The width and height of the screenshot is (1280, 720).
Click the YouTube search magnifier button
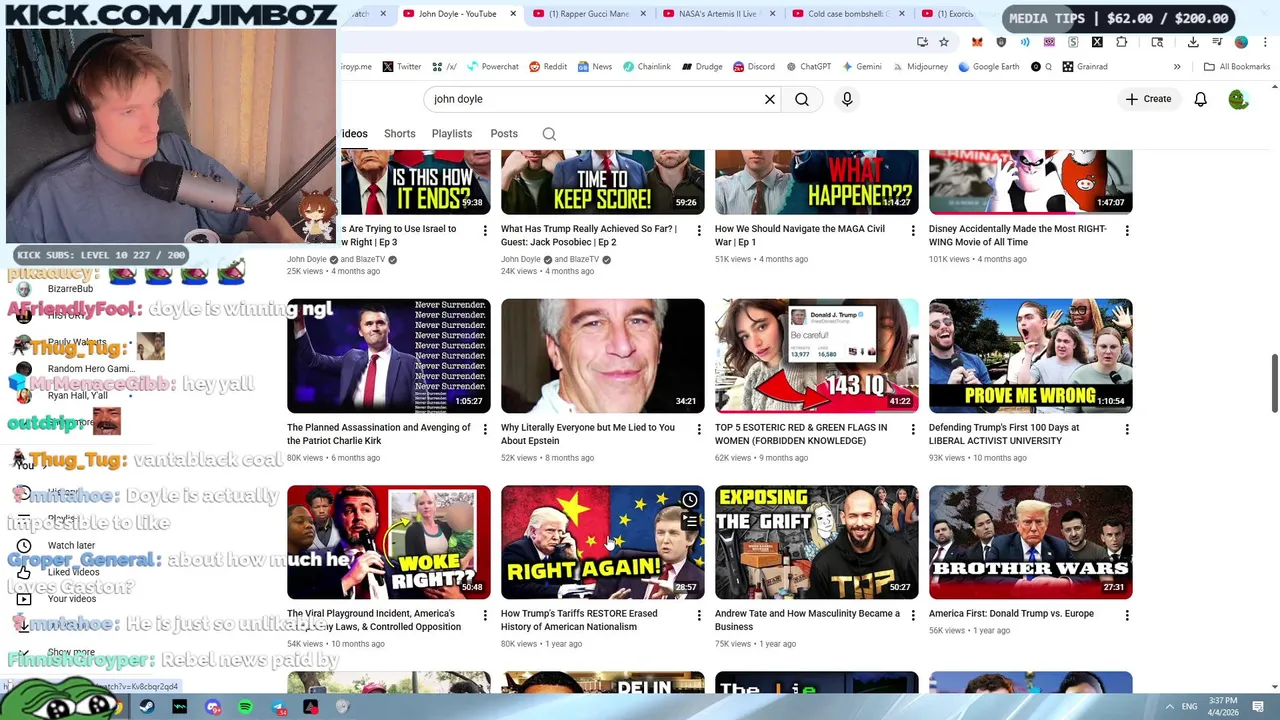[x=802, y=99]
